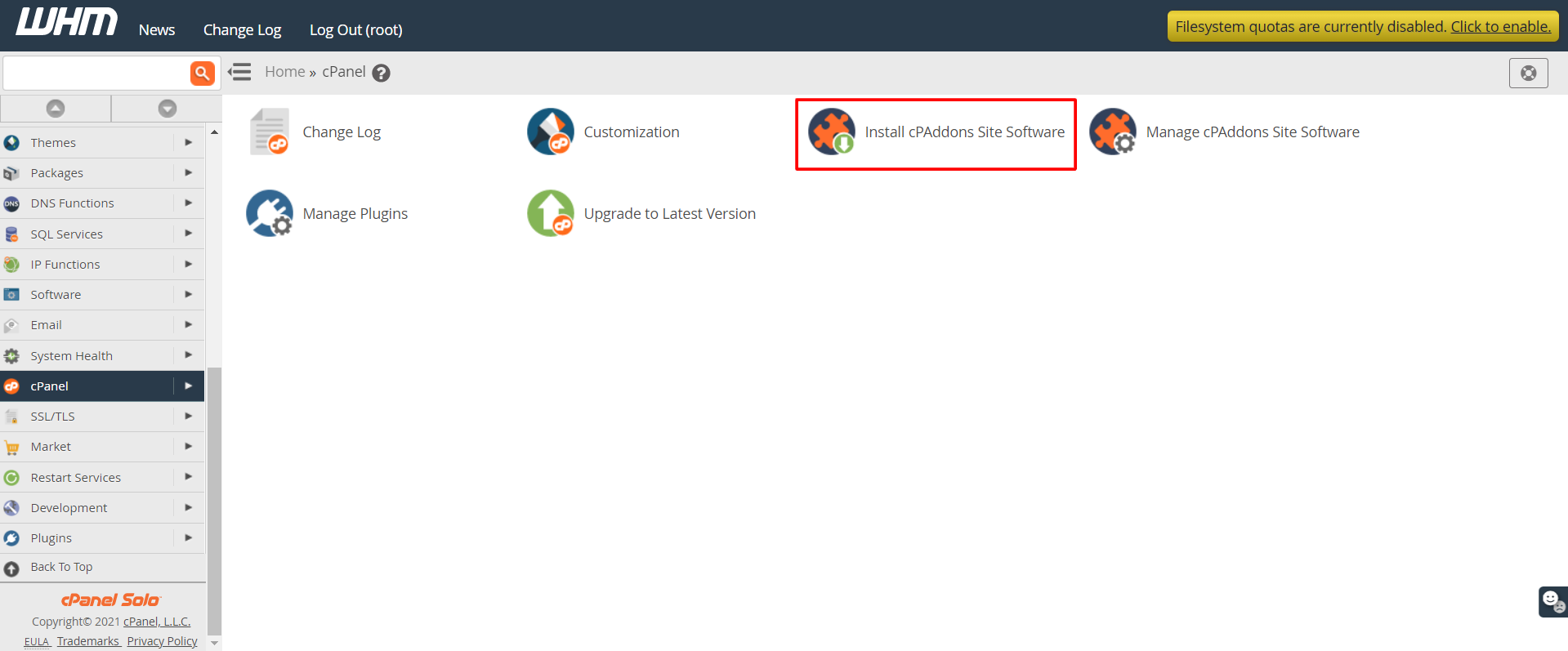Open the cPanel, L.L.C. link
This screenshot has width=1568, height=651.
pyautogui.click(x=157, y=622)
